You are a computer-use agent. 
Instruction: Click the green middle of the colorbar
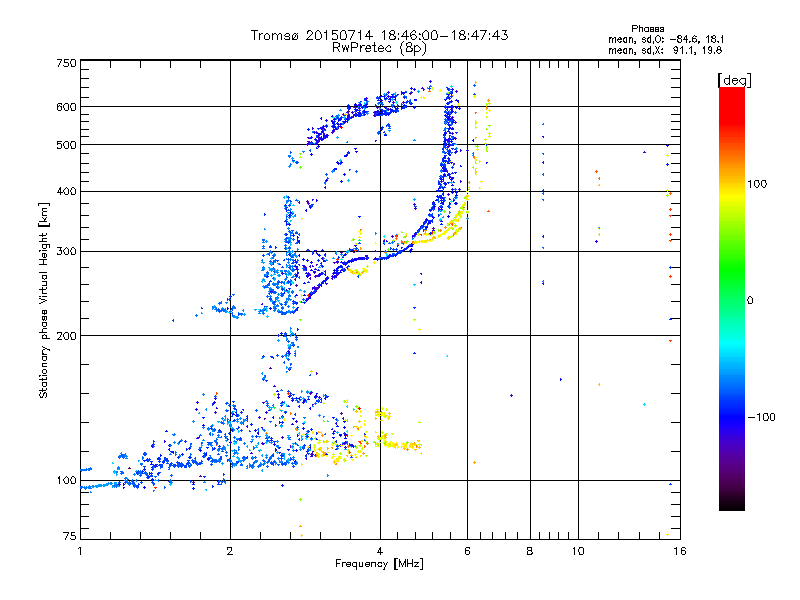point(732,270)
